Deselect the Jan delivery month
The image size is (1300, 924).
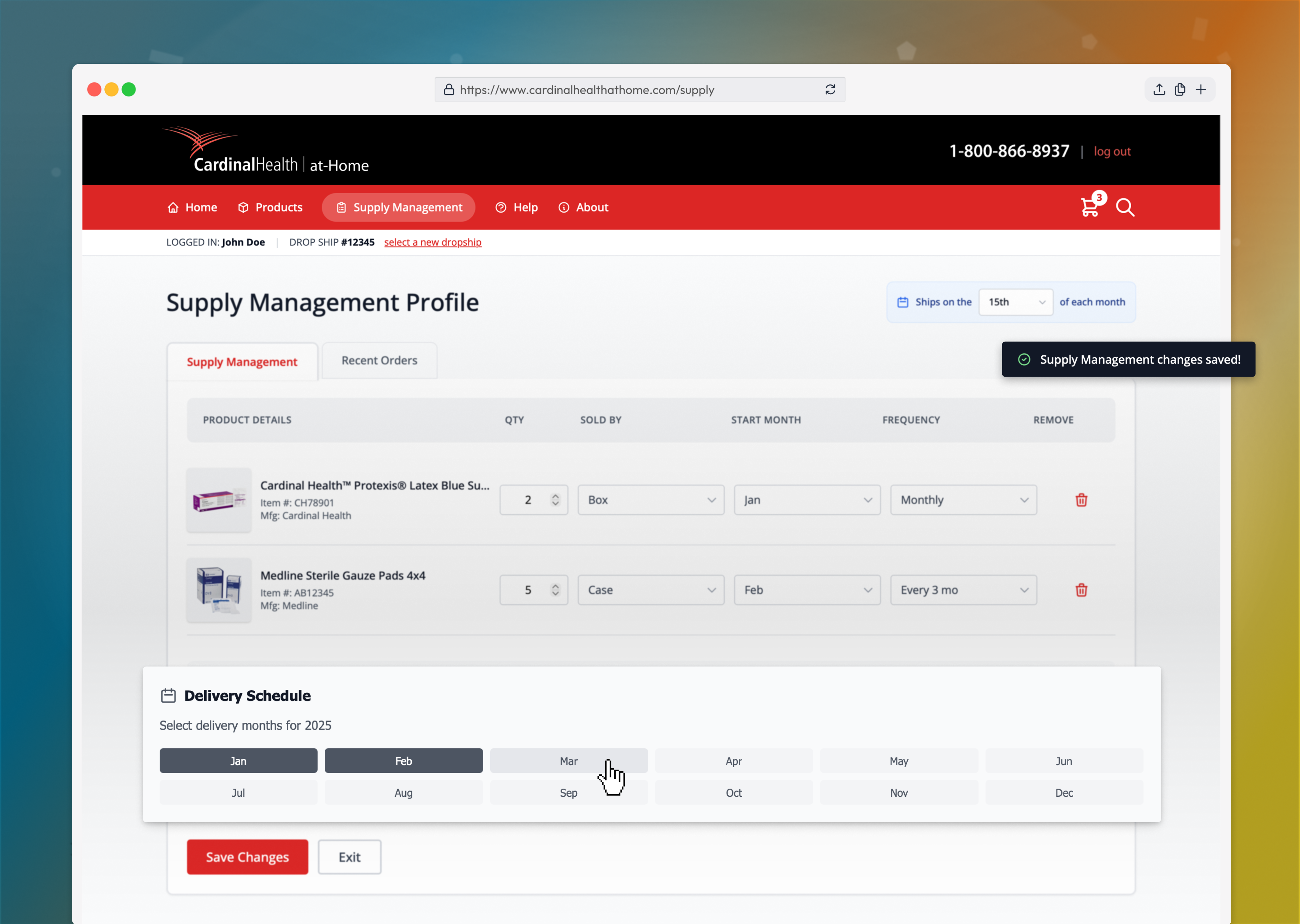pyautogui.click(x=238, y=761)
